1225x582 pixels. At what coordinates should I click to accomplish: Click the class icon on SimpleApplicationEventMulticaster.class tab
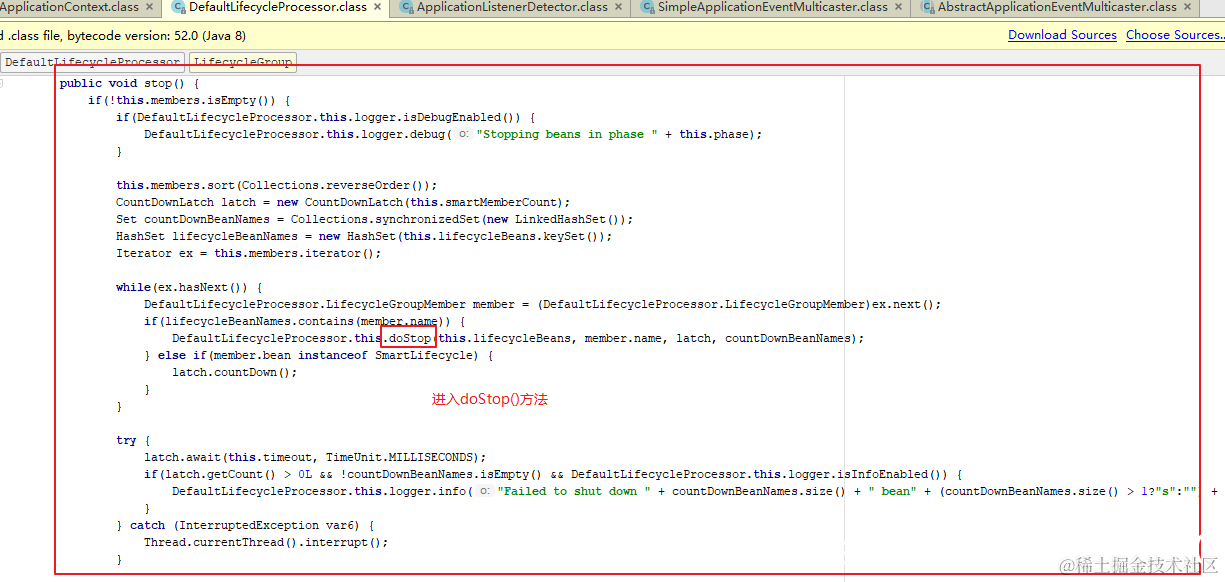tap(648, 7)
